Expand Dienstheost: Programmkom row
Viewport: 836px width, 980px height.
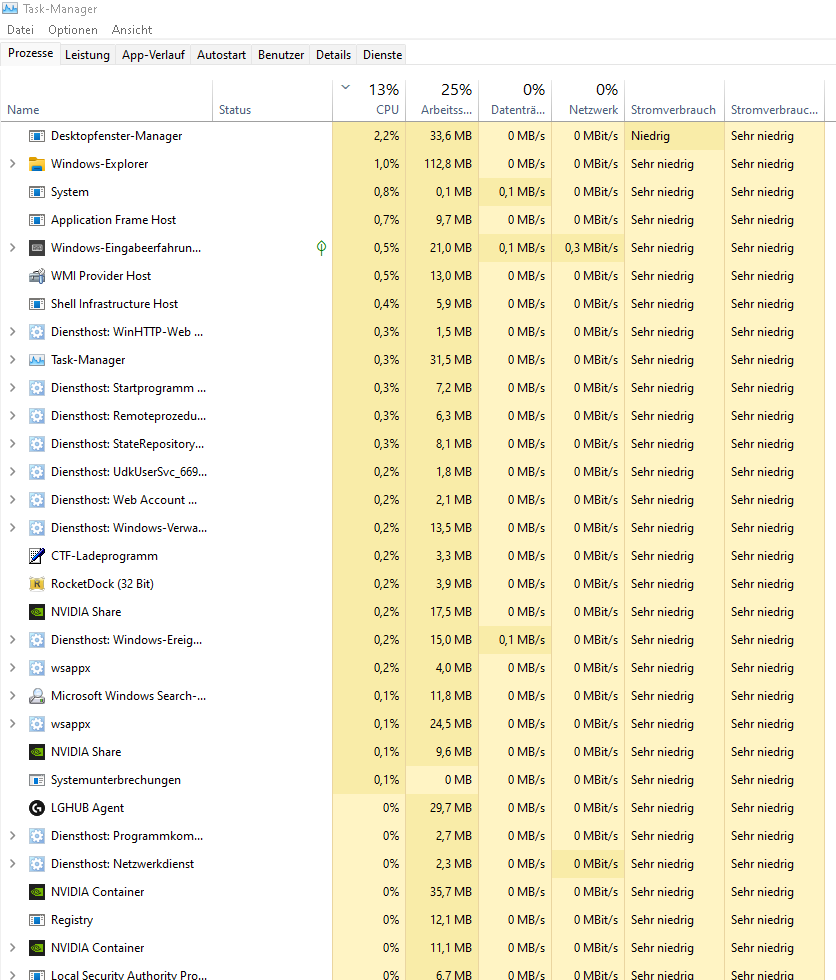tap(12, 836)
